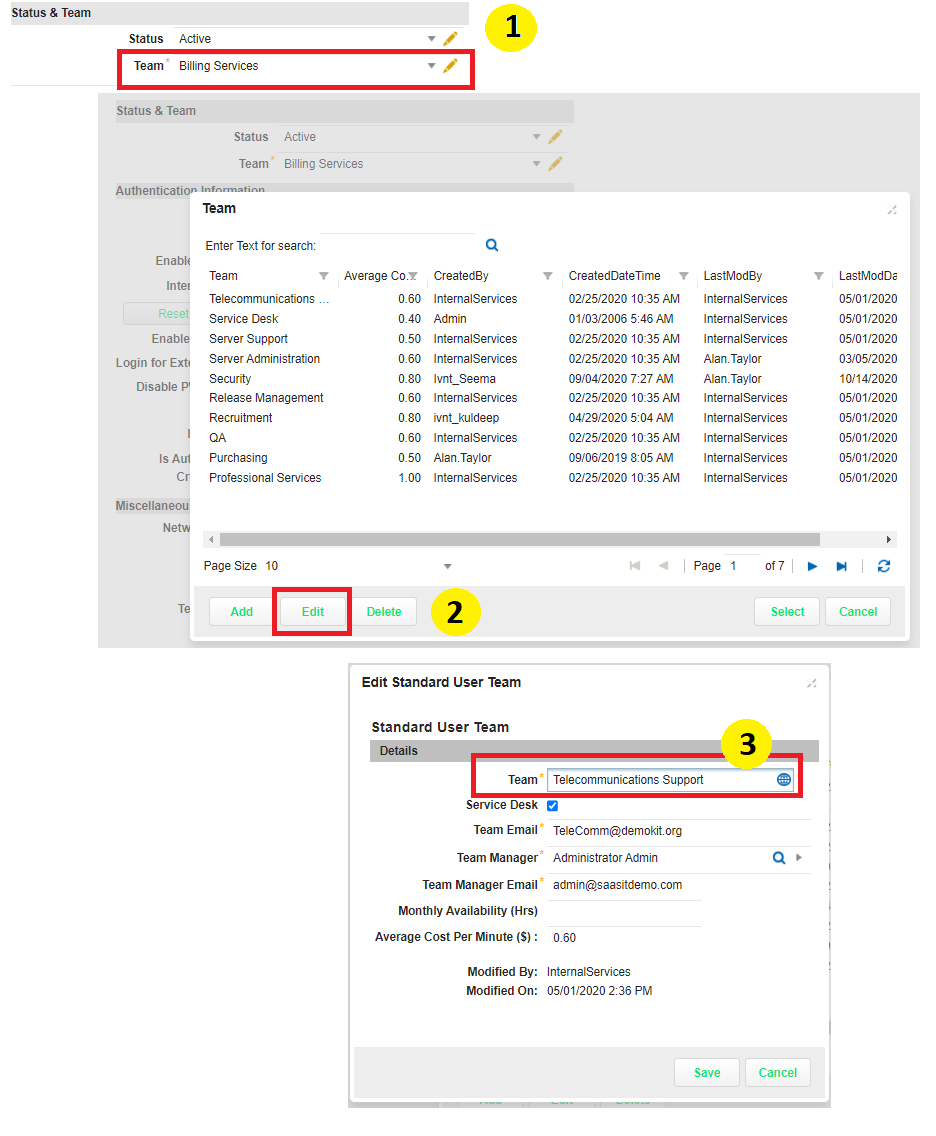936x1136 pixels.
Task: Click pencil edit icon beside Billing Services team
Action: [450, 66]
